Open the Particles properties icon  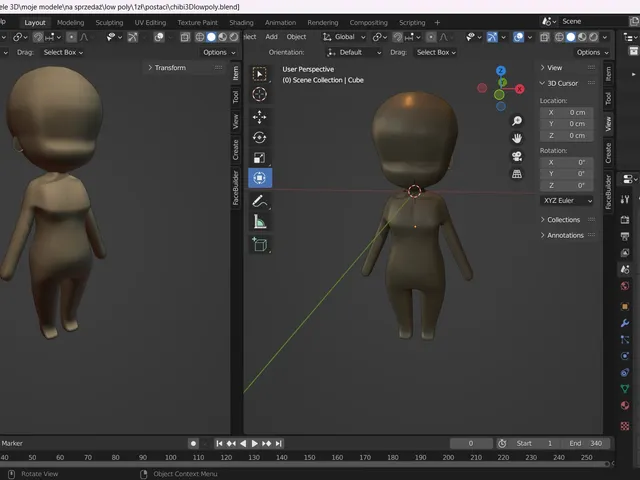point(624,340)
